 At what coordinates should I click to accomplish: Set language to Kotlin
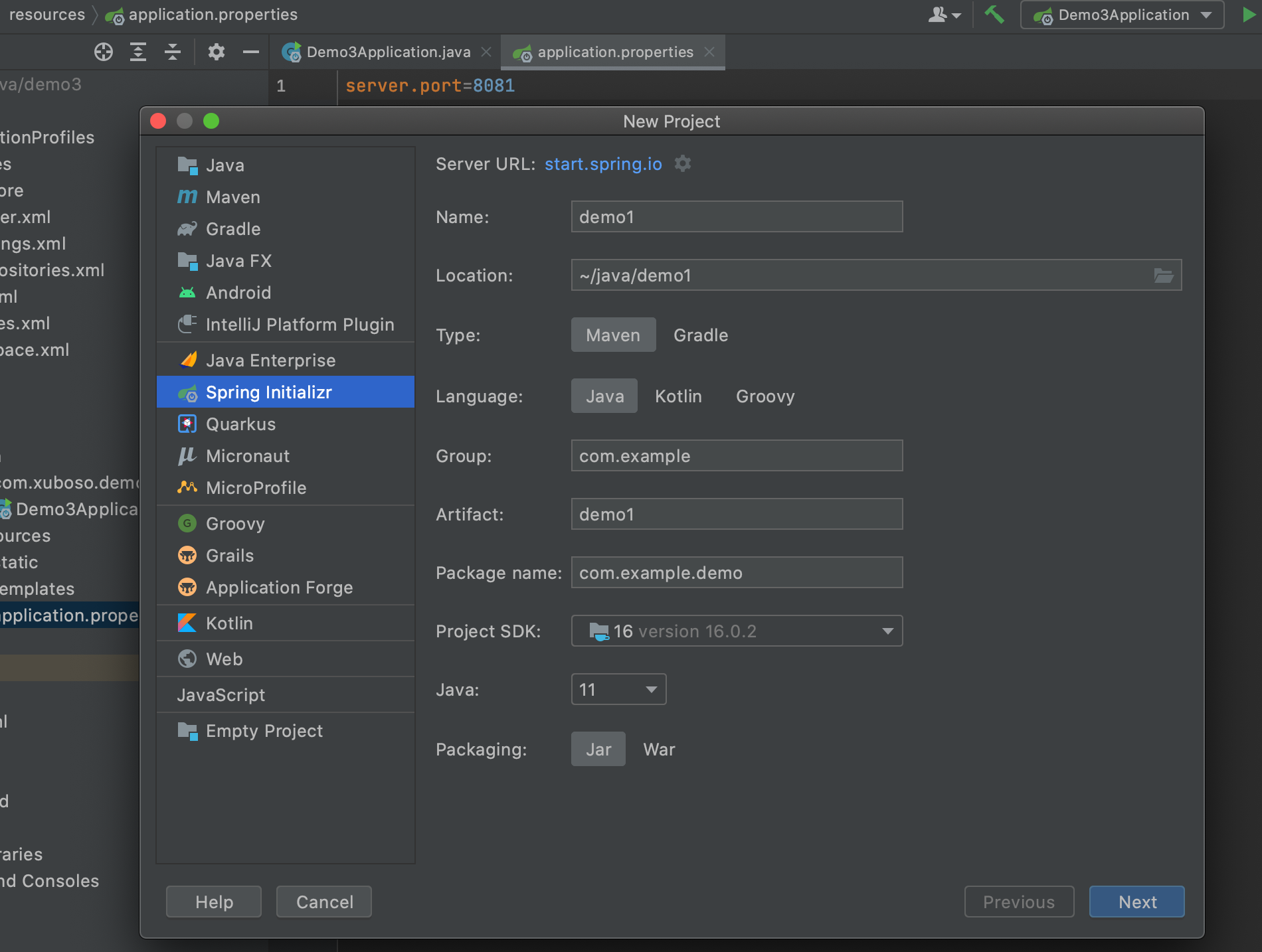[678, 396]
